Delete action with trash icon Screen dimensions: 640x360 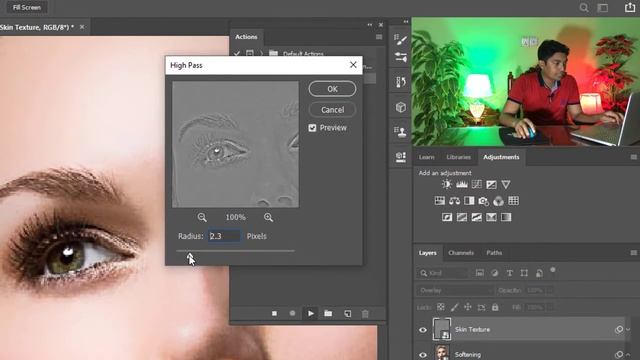click(365, 313)
